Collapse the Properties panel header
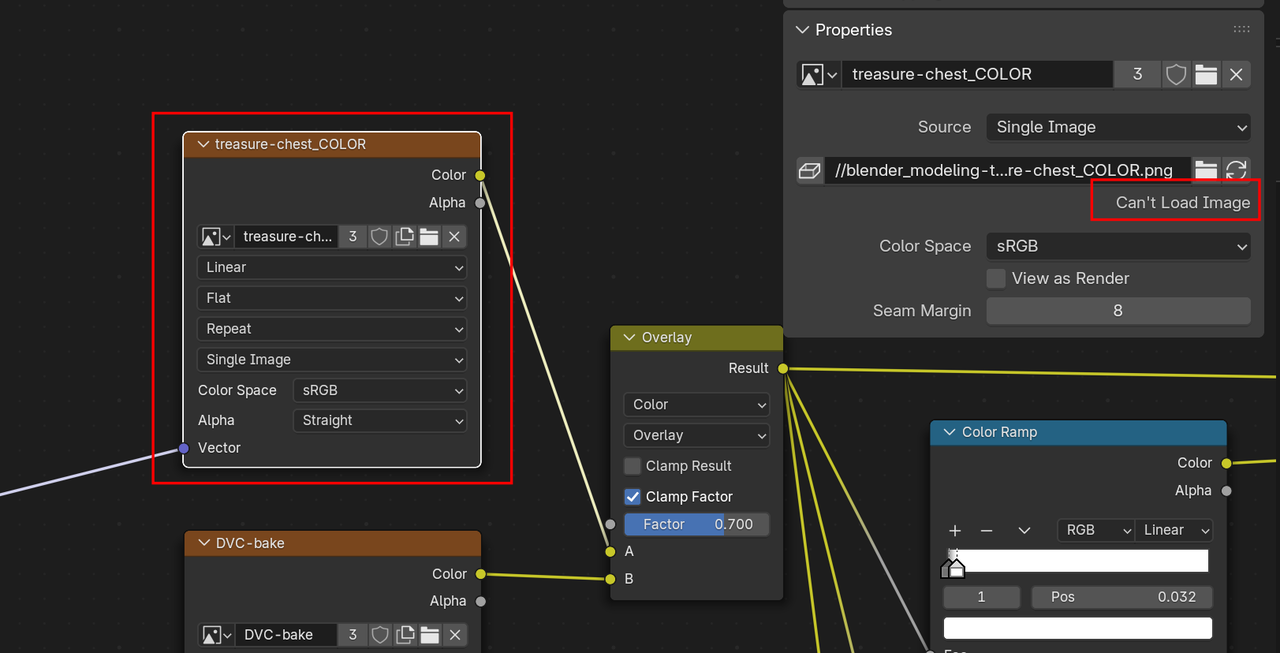 [802, 30]
